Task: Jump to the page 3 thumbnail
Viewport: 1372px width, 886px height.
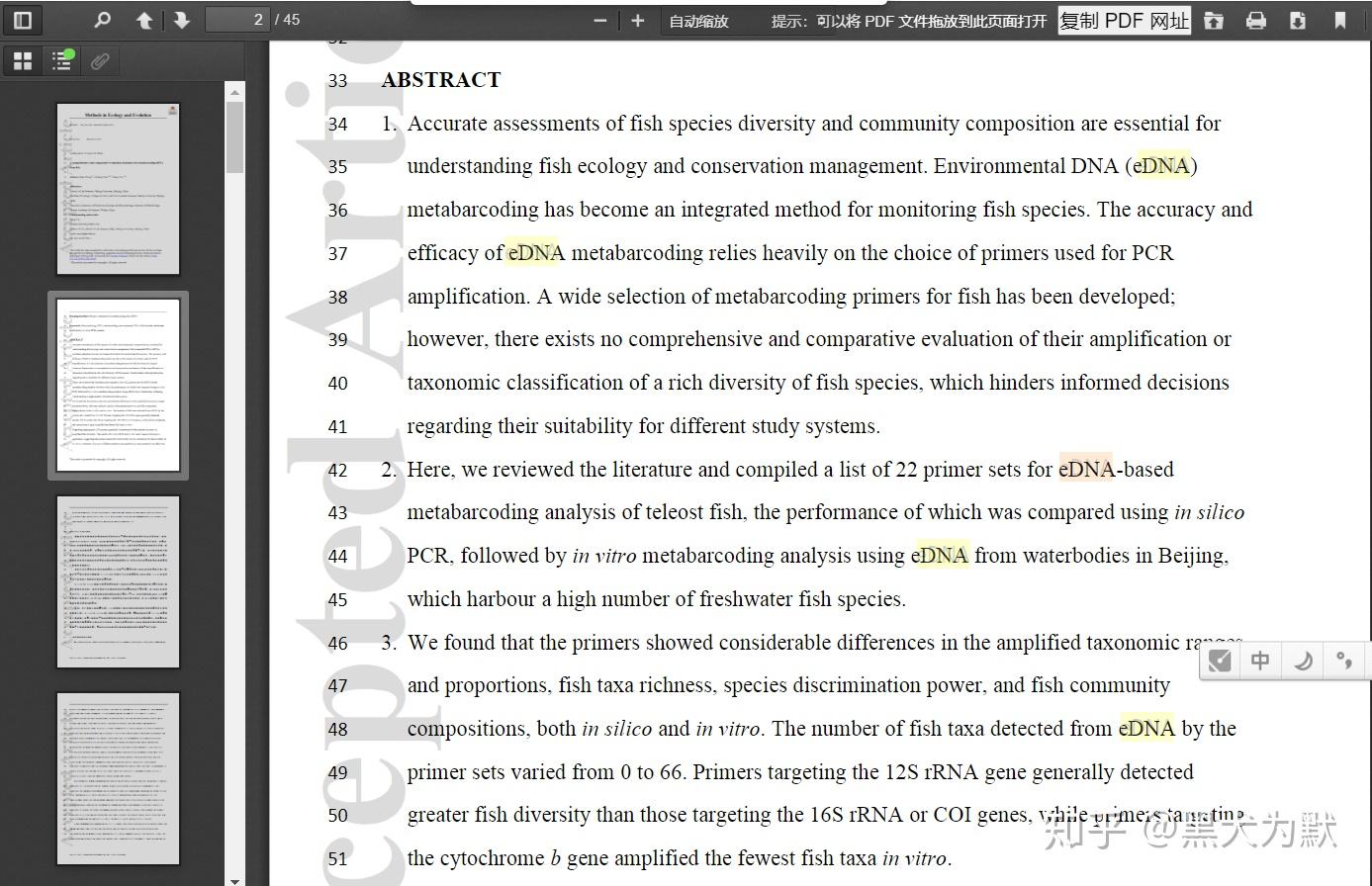Action: tap(118, 581)
